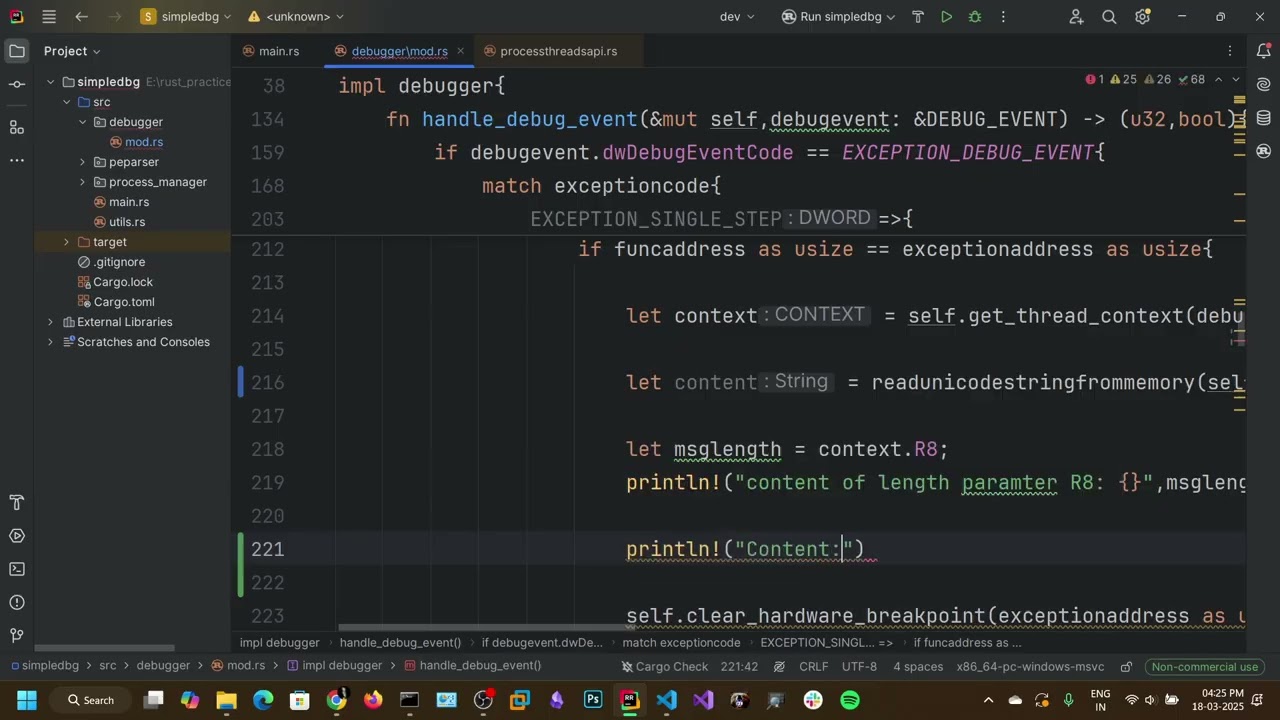
Task: Expand Scratches and Consoles node
Action: (50, 342)
